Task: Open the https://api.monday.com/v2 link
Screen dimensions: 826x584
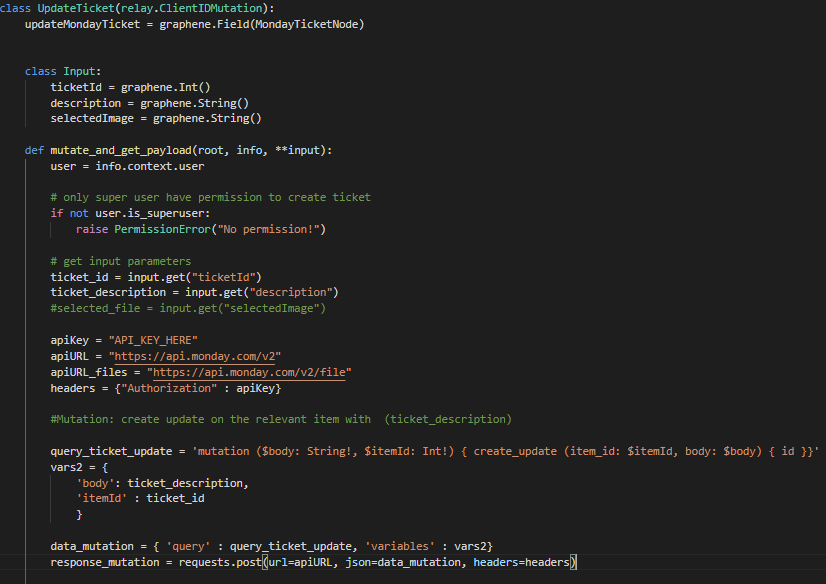Action: click(194, 356)
